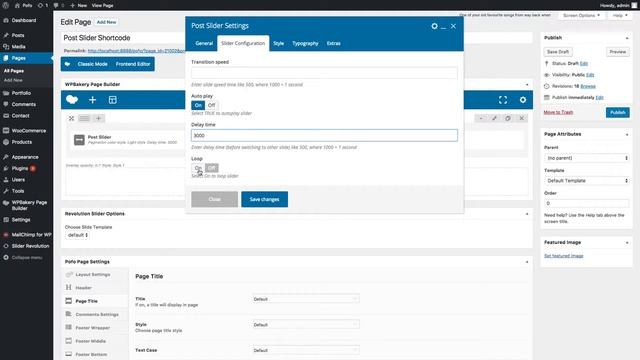
Task: Add column with row plus icon
Action: pyautogui.click(x=98, y=118)
